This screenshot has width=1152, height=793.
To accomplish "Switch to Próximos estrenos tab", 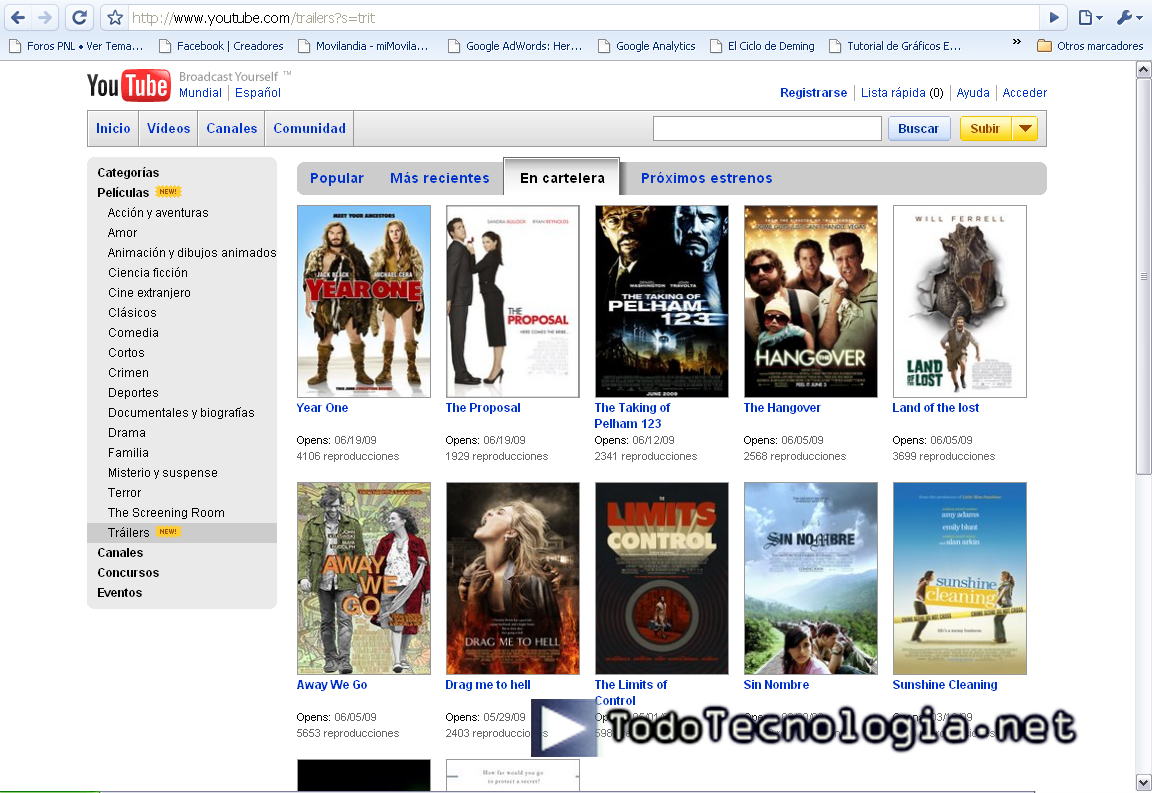I will pos(706,178).
